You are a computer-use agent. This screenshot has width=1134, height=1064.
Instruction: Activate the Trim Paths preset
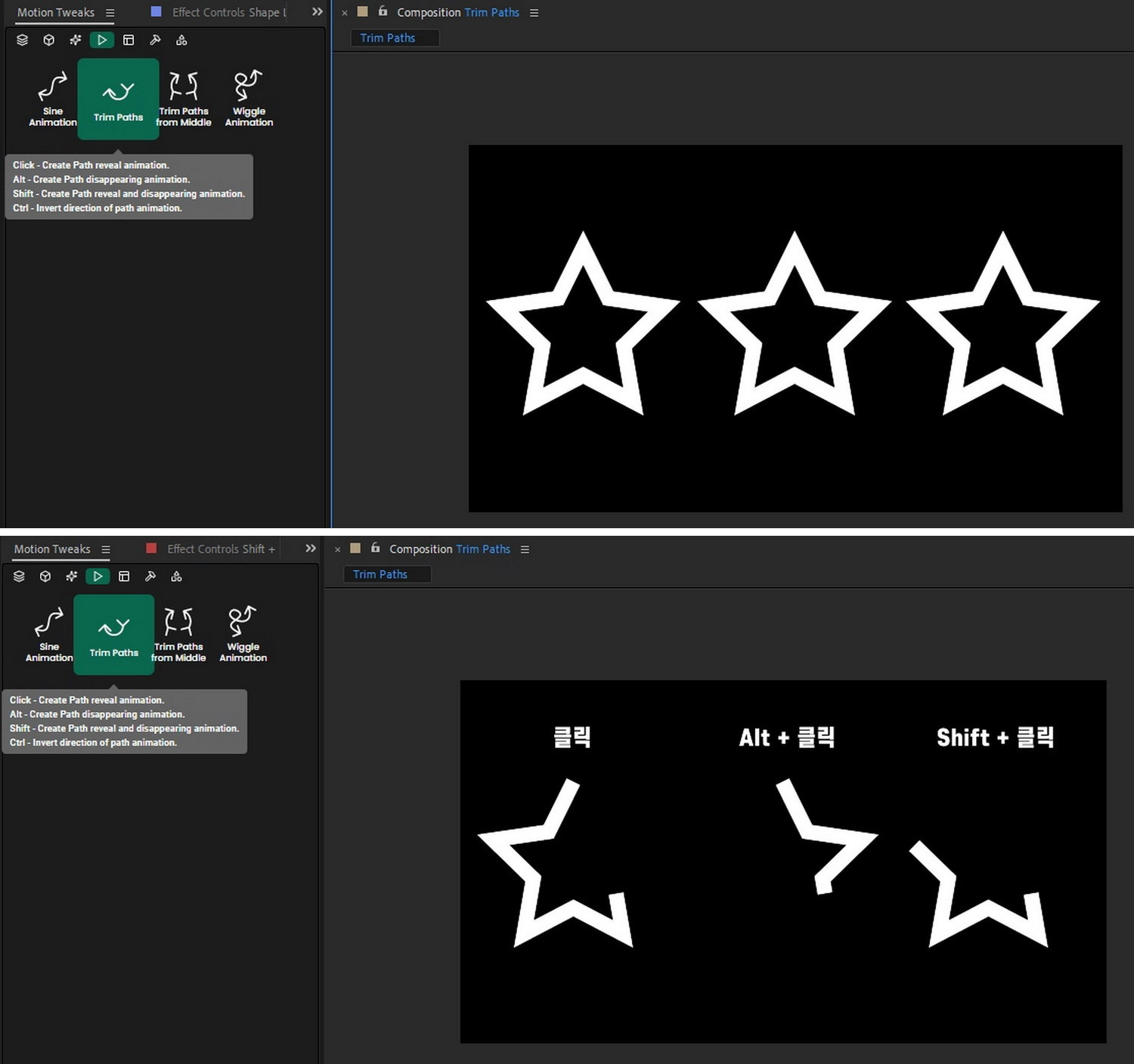pos(118,98)
